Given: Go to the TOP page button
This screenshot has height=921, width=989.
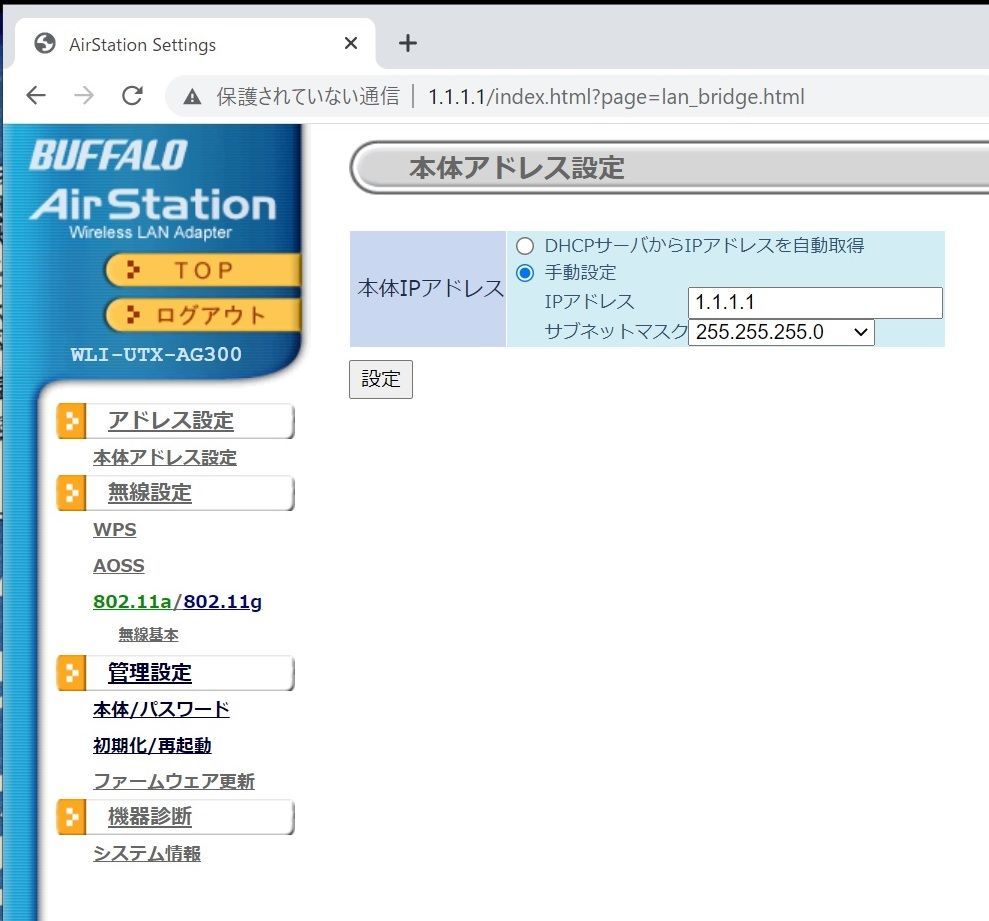Looking at the screenshot, I should tap(202, 270).
